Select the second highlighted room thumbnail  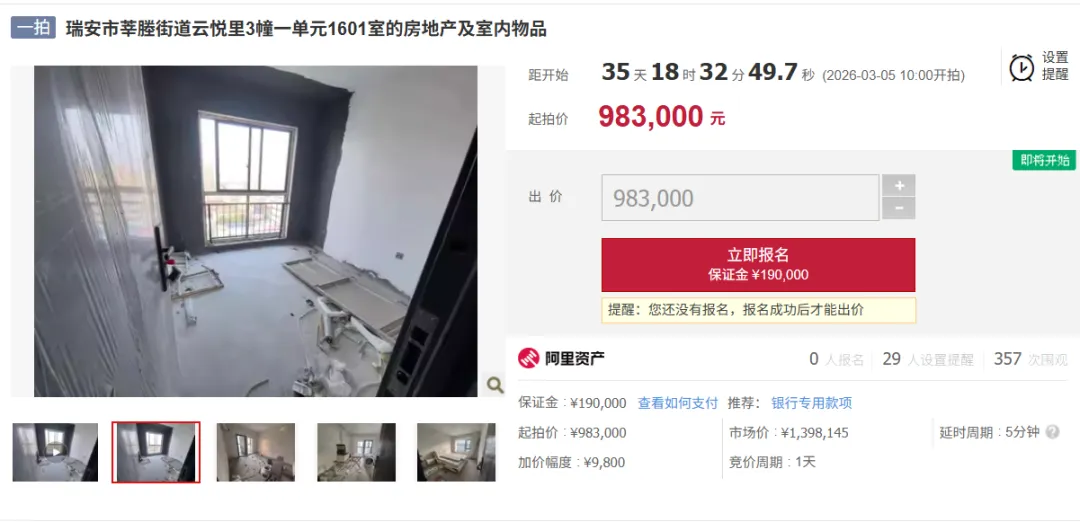[x=156, y=452]
